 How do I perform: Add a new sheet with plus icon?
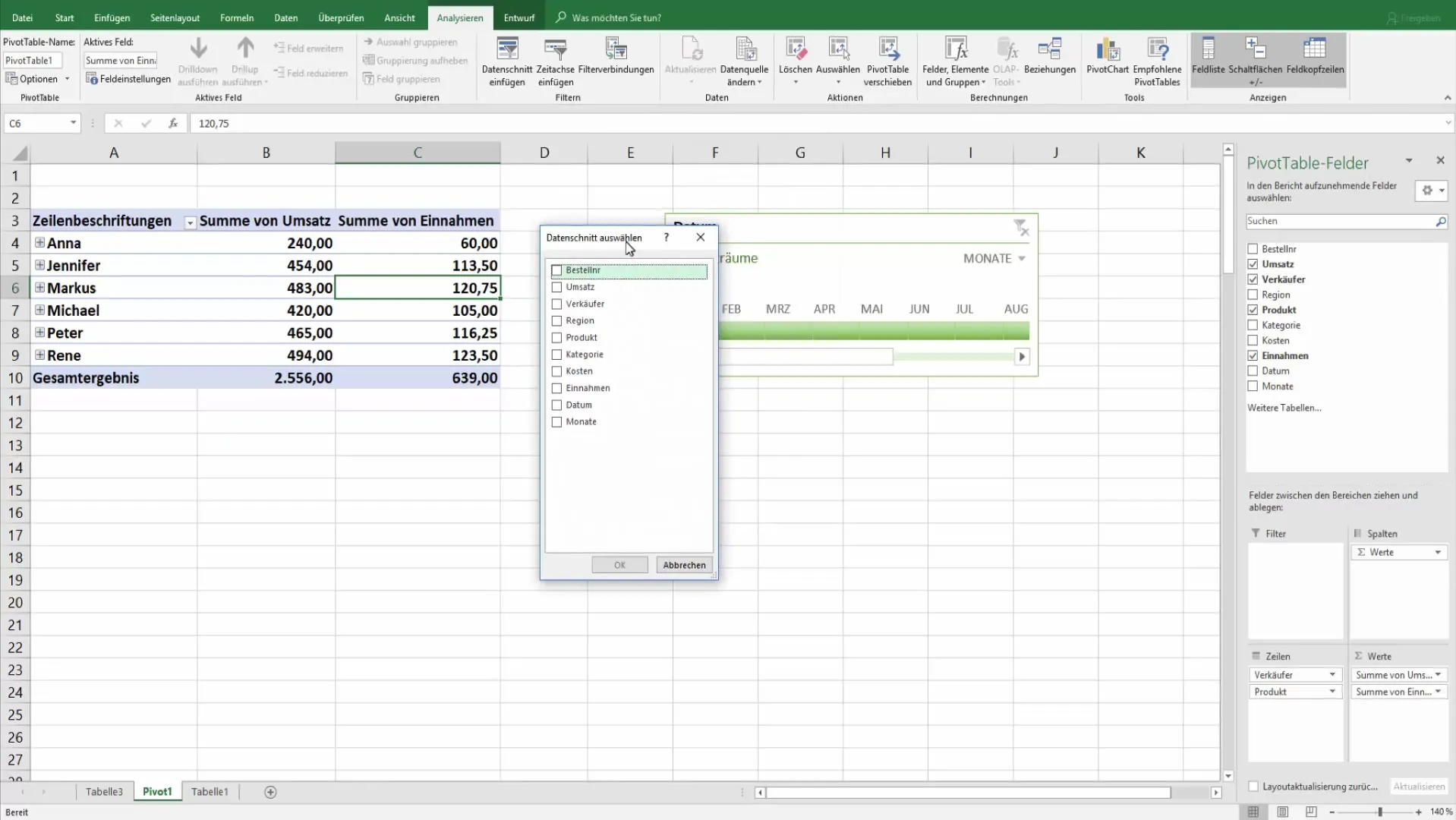(270, 792)
